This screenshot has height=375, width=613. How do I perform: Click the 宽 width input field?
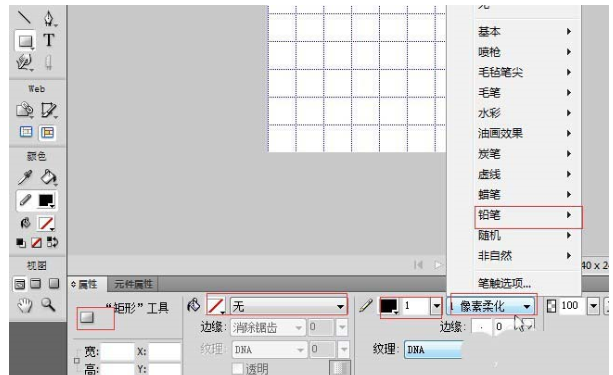(117, 351)
